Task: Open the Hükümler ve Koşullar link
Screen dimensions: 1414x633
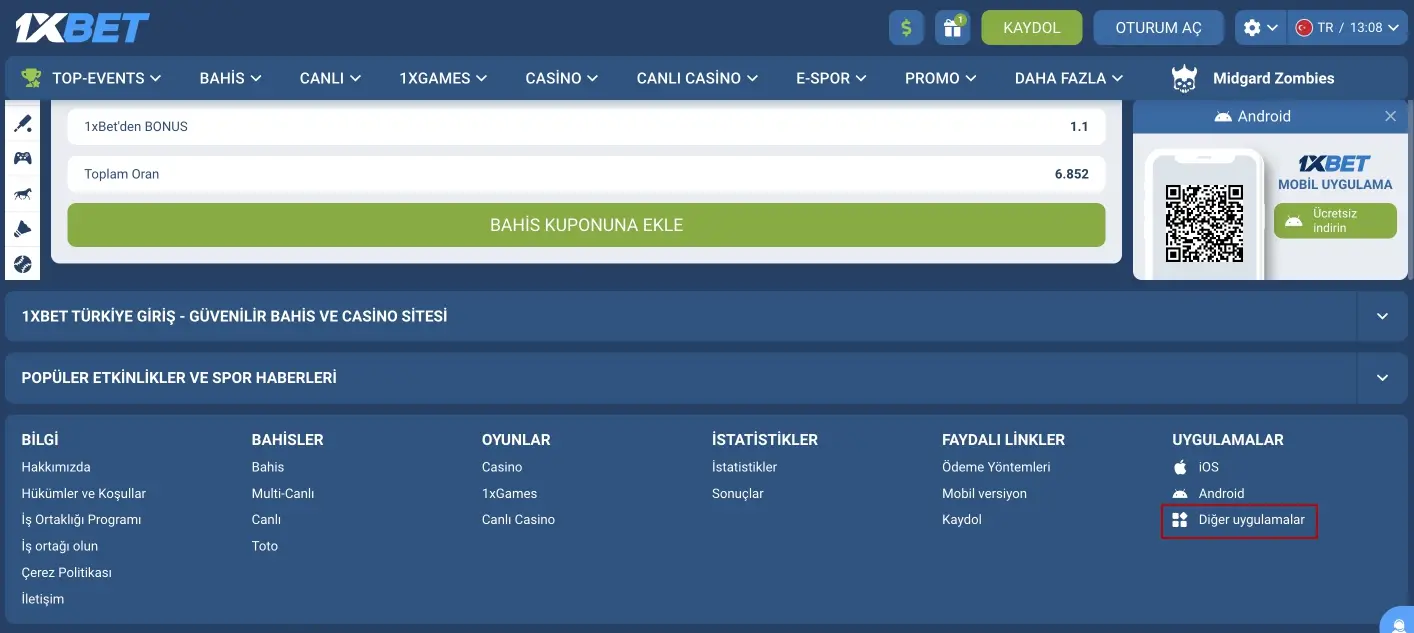Action: (84, 493)
